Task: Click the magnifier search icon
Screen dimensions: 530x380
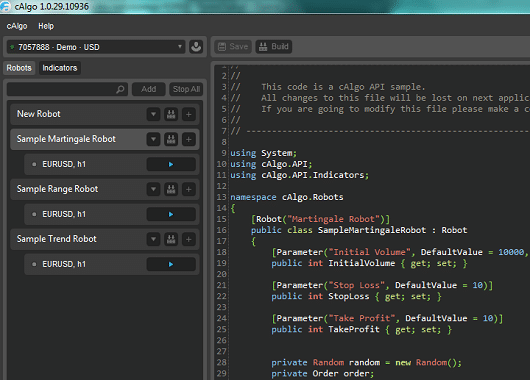Action: 120,89
